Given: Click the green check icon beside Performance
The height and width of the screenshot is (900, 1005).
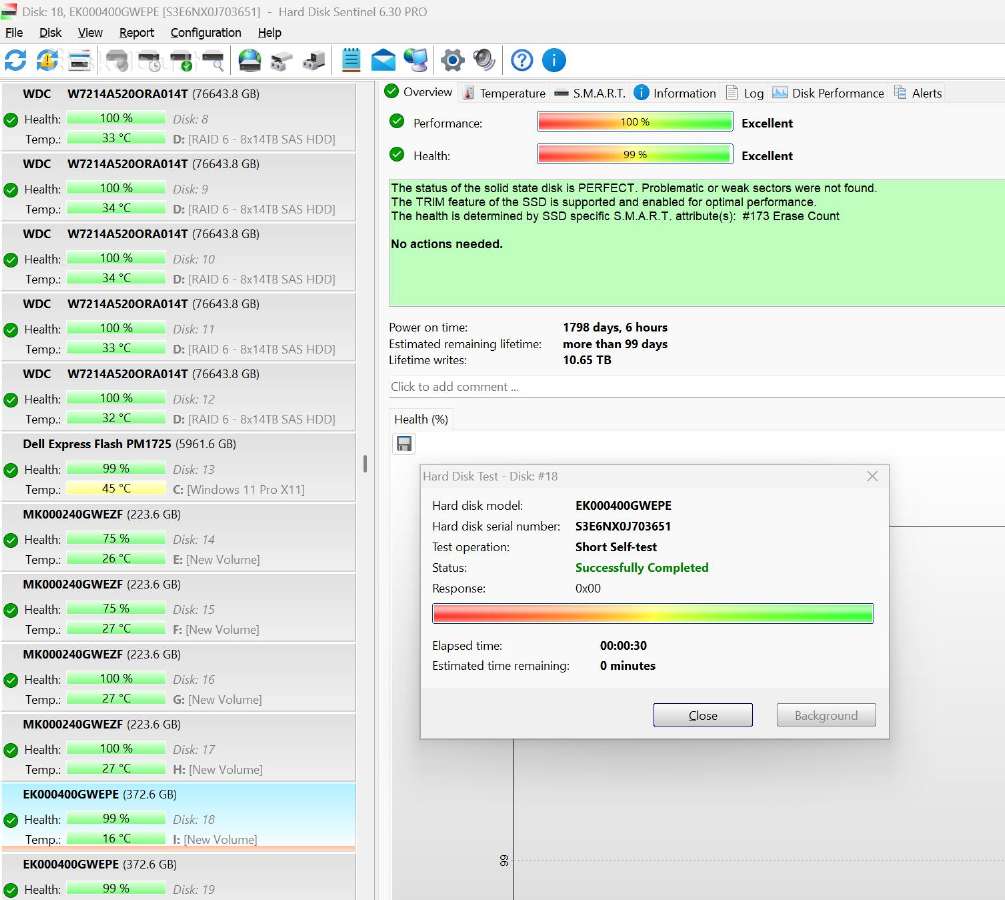Looking at the screenshot, I should pos(397,121).
